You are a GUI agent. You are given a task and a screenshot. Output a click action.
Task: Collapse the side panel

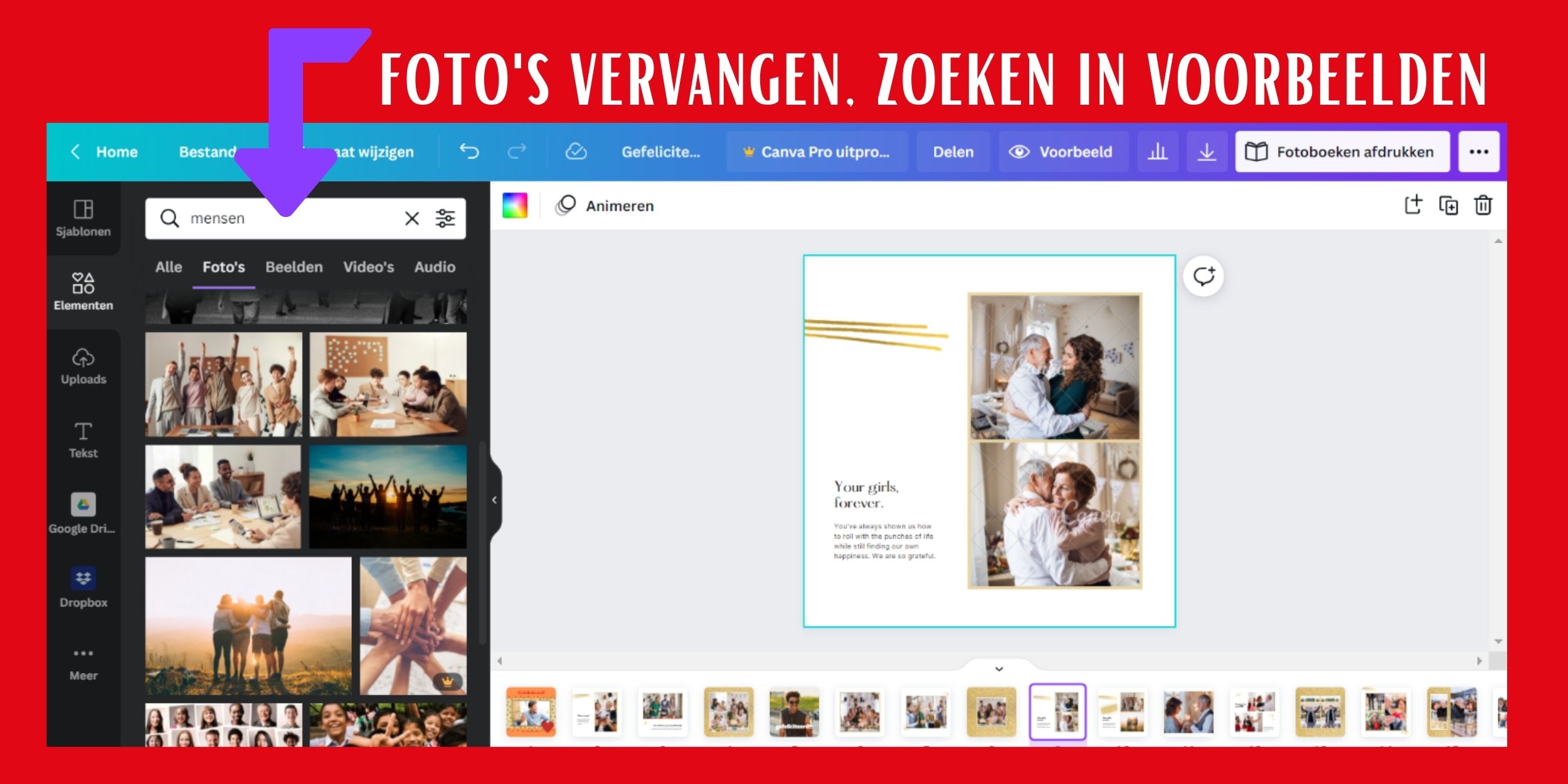(495, 500)
